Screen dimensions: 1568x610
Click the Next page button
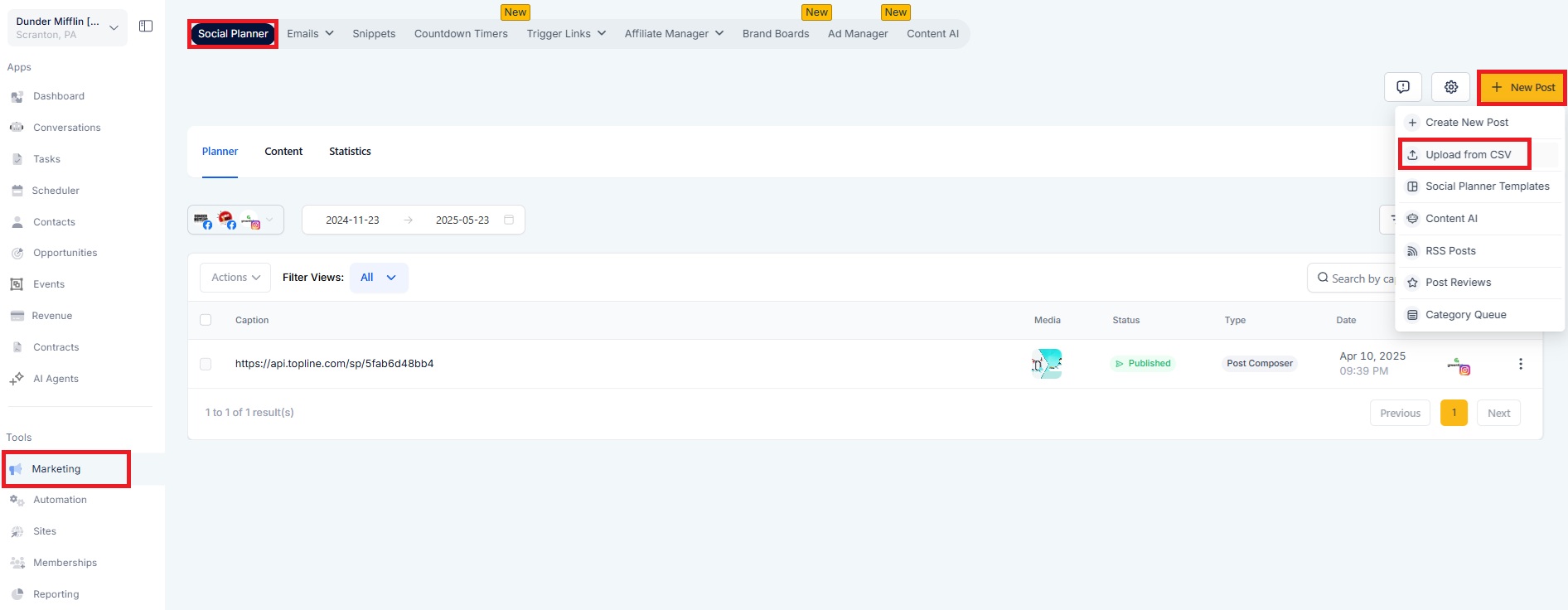[1498, 413]
